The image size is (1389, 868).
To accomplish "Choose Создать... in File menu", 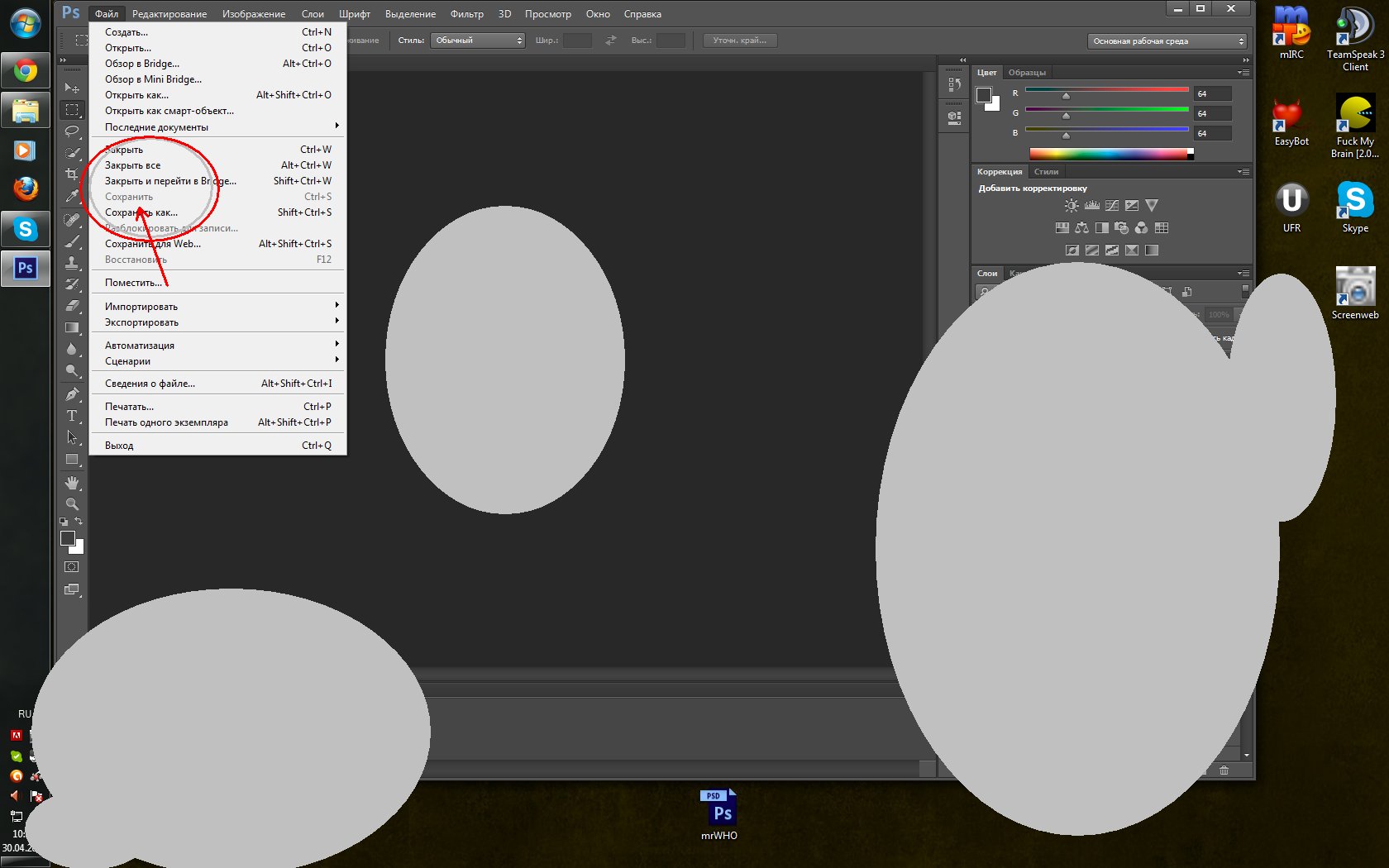I will click(x=218, y=32).
